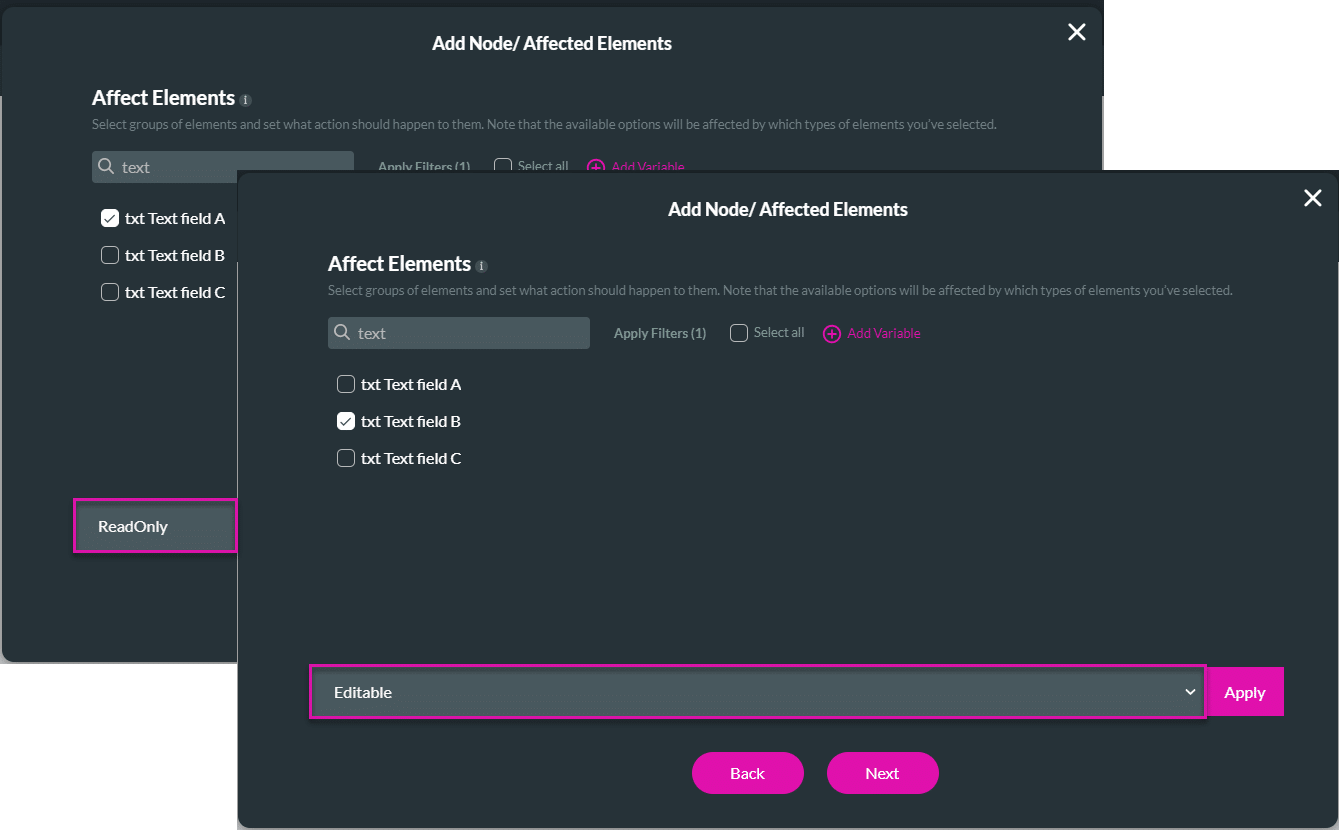The height and width of the screenshot is (830, 1339).
Task: Click the Apply button next to Editable
Action: tap(1244, 691)
